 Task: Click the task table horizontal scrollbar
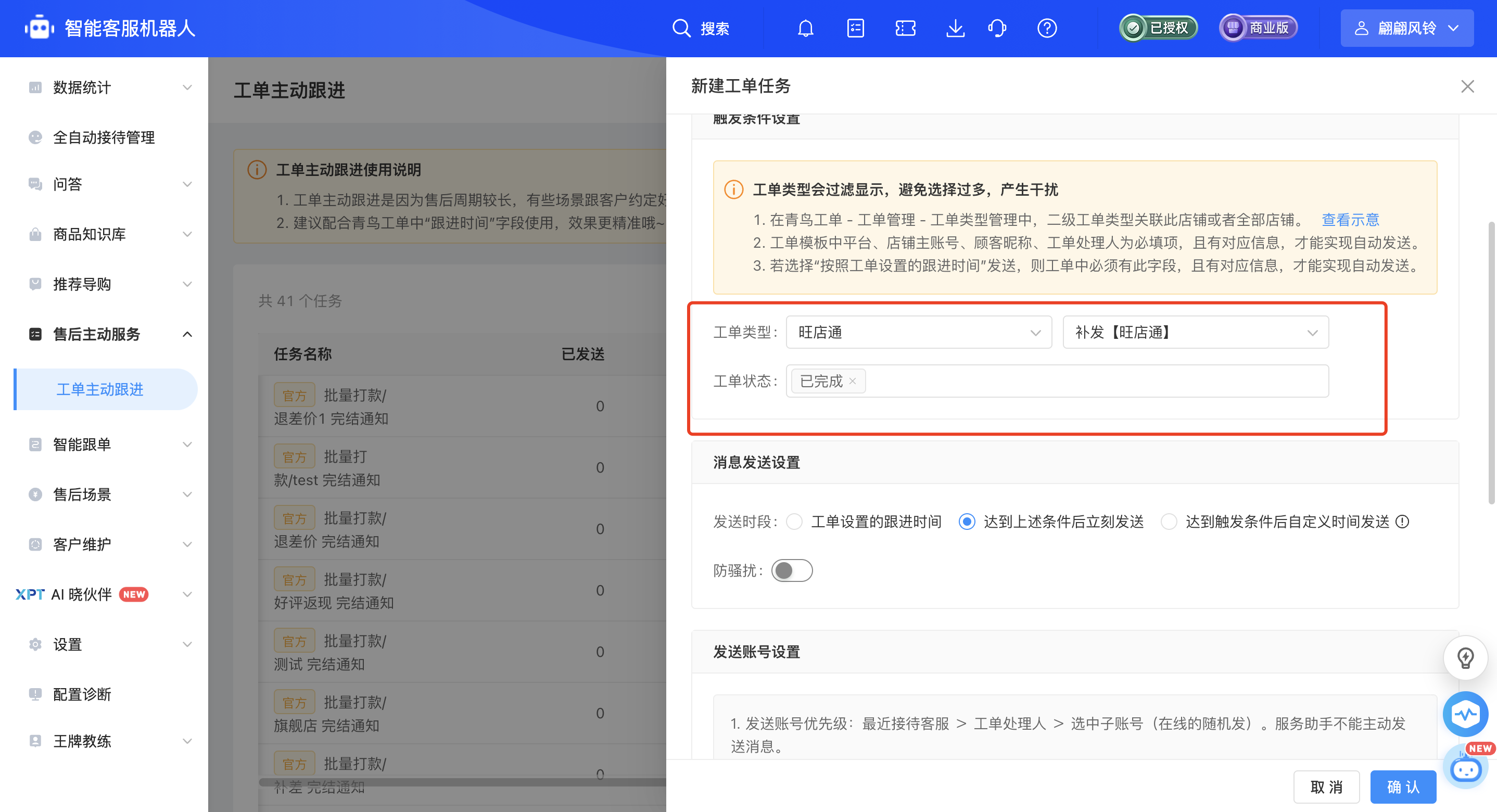[x=463, y=782]
